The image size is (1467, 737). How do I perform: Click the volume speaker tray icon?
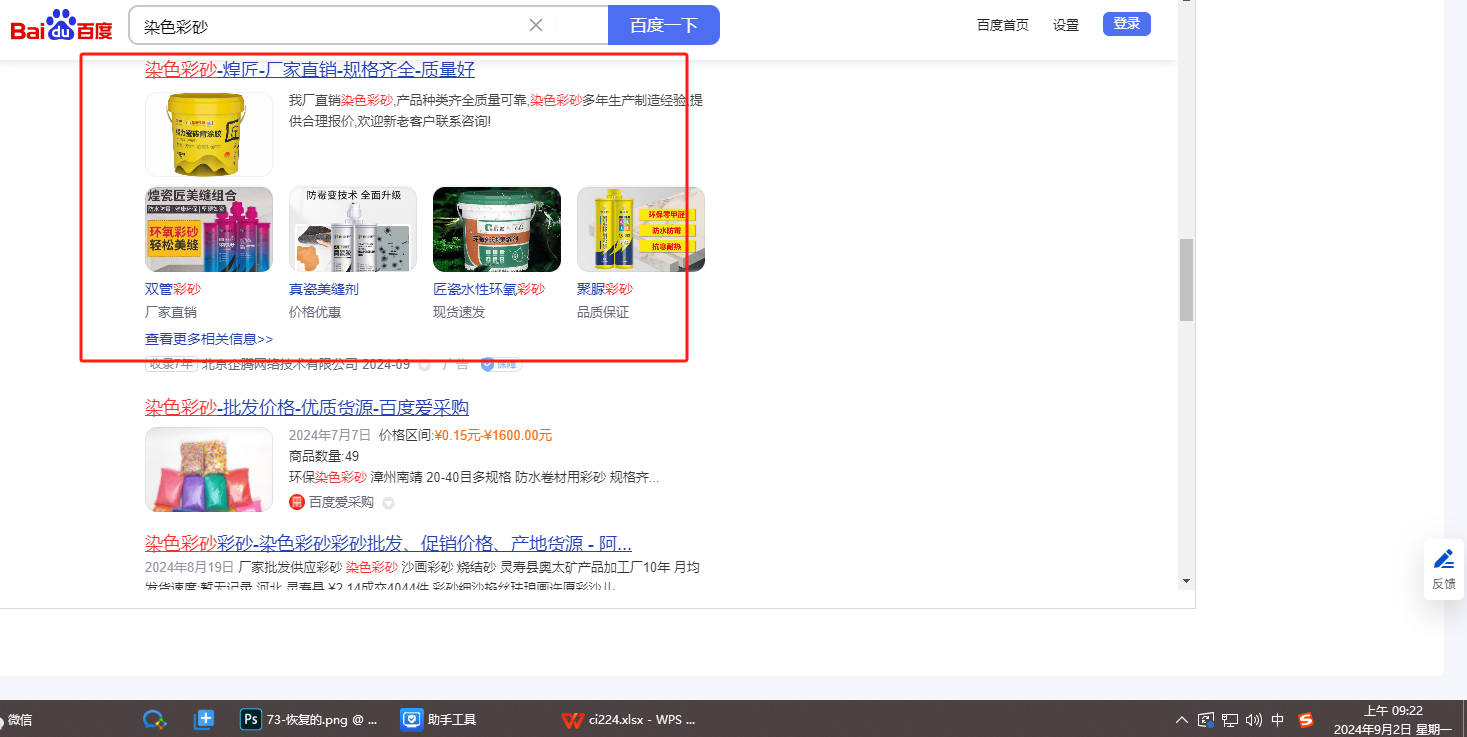(x=1254, y=719)
